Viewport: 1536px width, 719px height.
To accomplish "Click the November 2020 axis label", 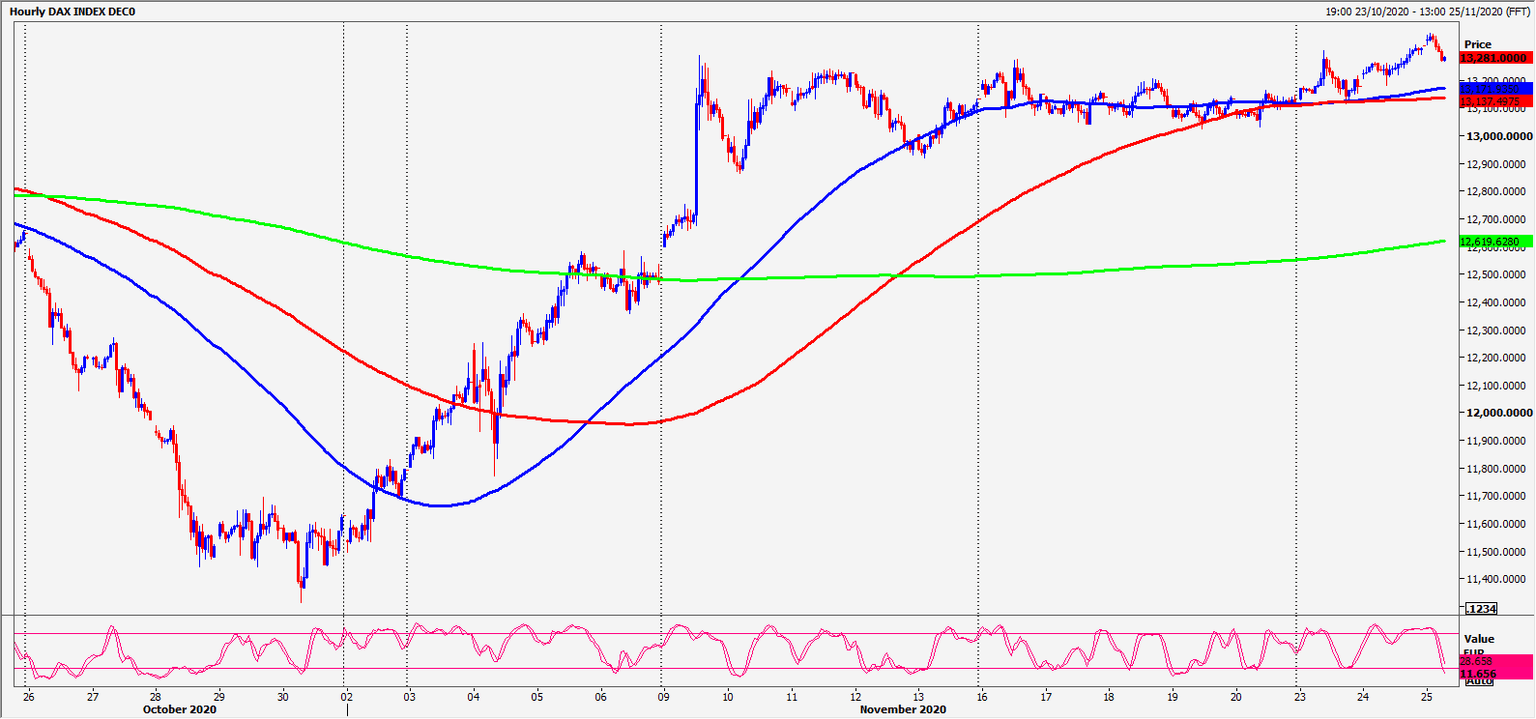I will pyautogui.click(x=903, y=710).
